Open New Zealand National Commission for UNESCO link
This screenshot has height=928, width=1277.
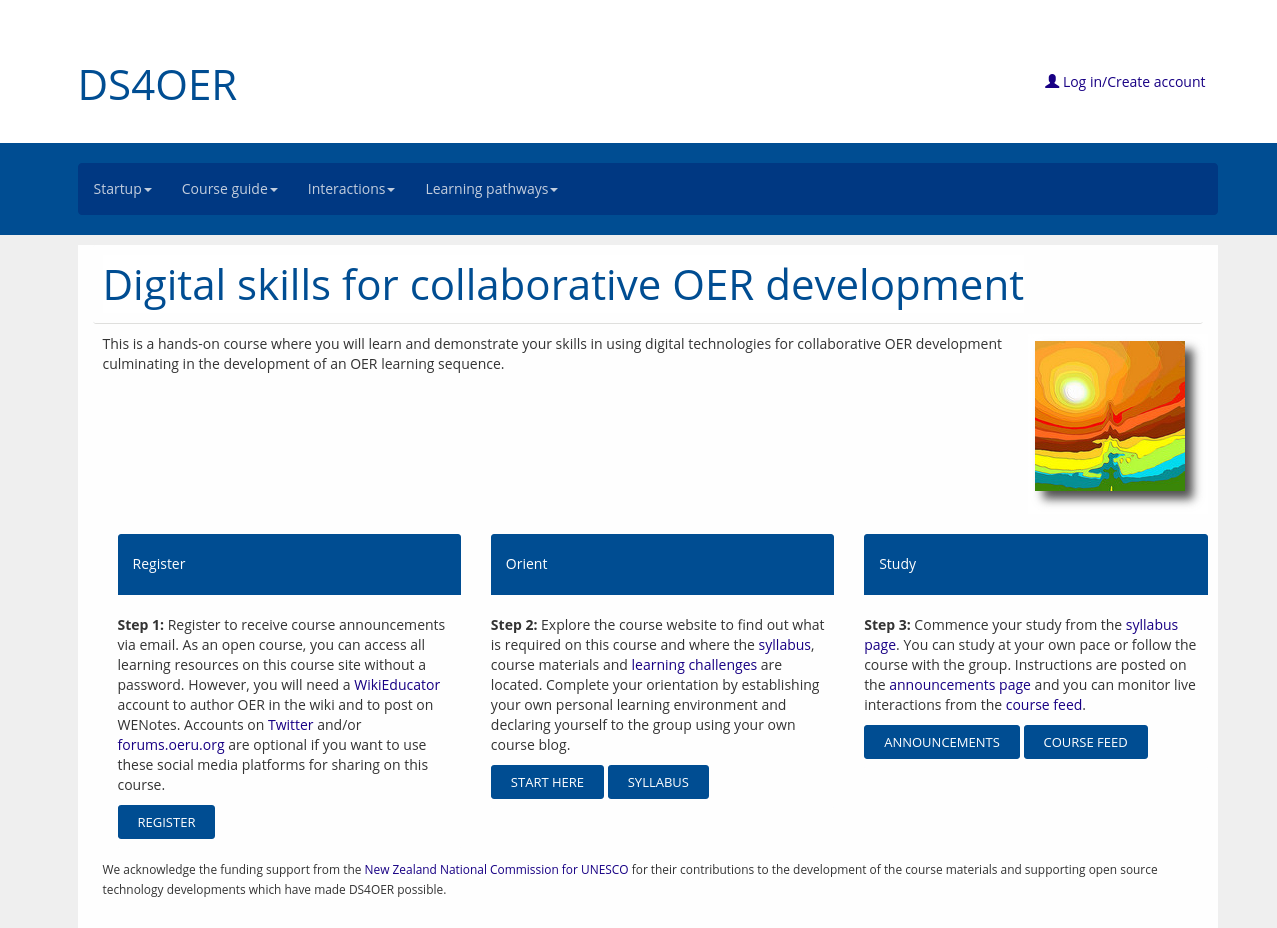point(496,870)
